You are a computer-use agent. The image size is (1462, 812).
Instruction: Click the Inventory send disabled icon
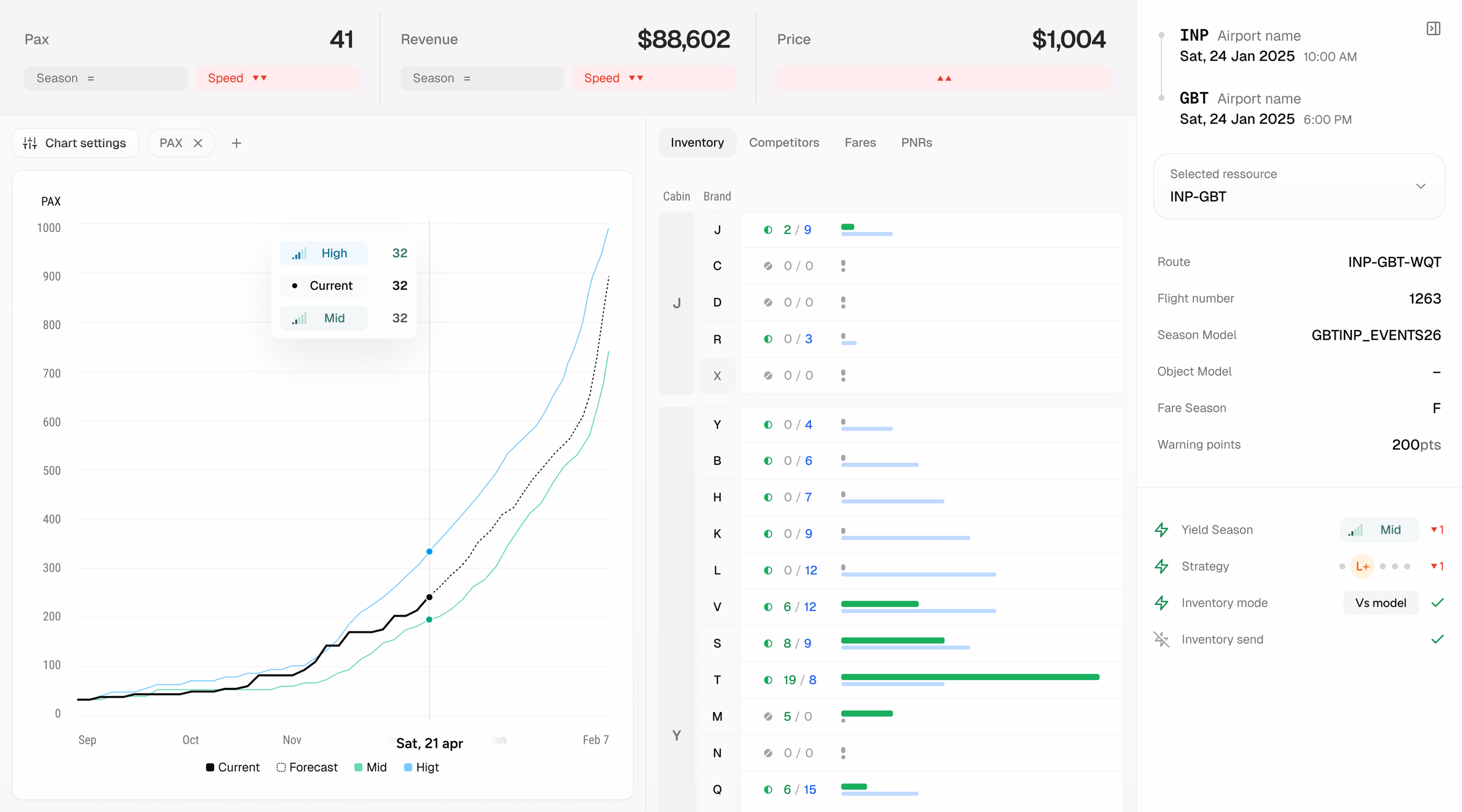pyautogui.click(x=1161, y=639)
